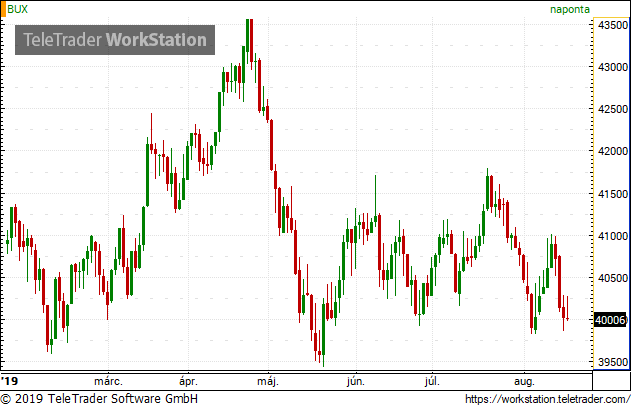Click the márc. month label

(108, 381)
